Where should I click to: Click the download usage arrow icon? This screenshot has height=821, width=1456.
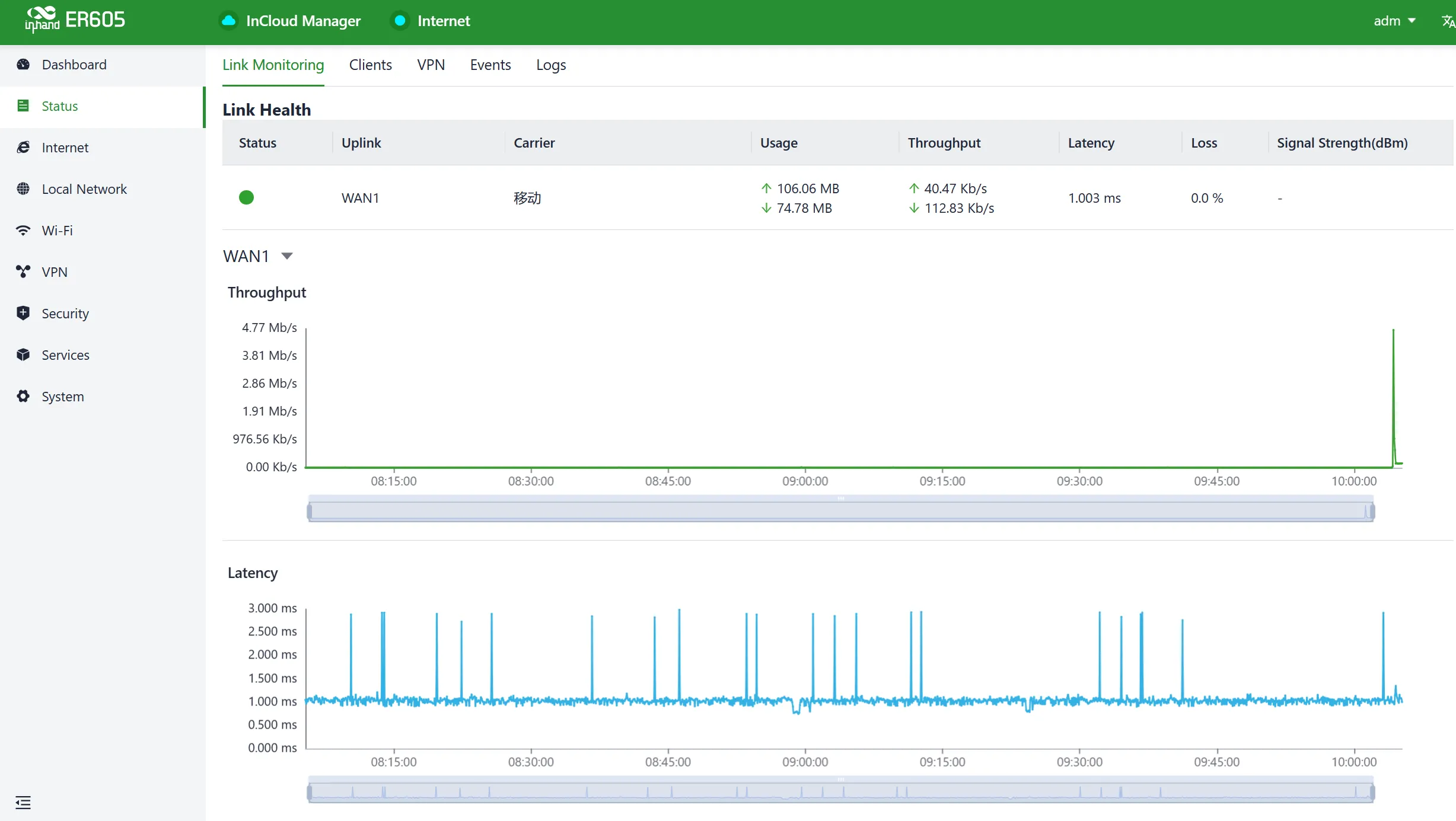click(x=766, y=208)
